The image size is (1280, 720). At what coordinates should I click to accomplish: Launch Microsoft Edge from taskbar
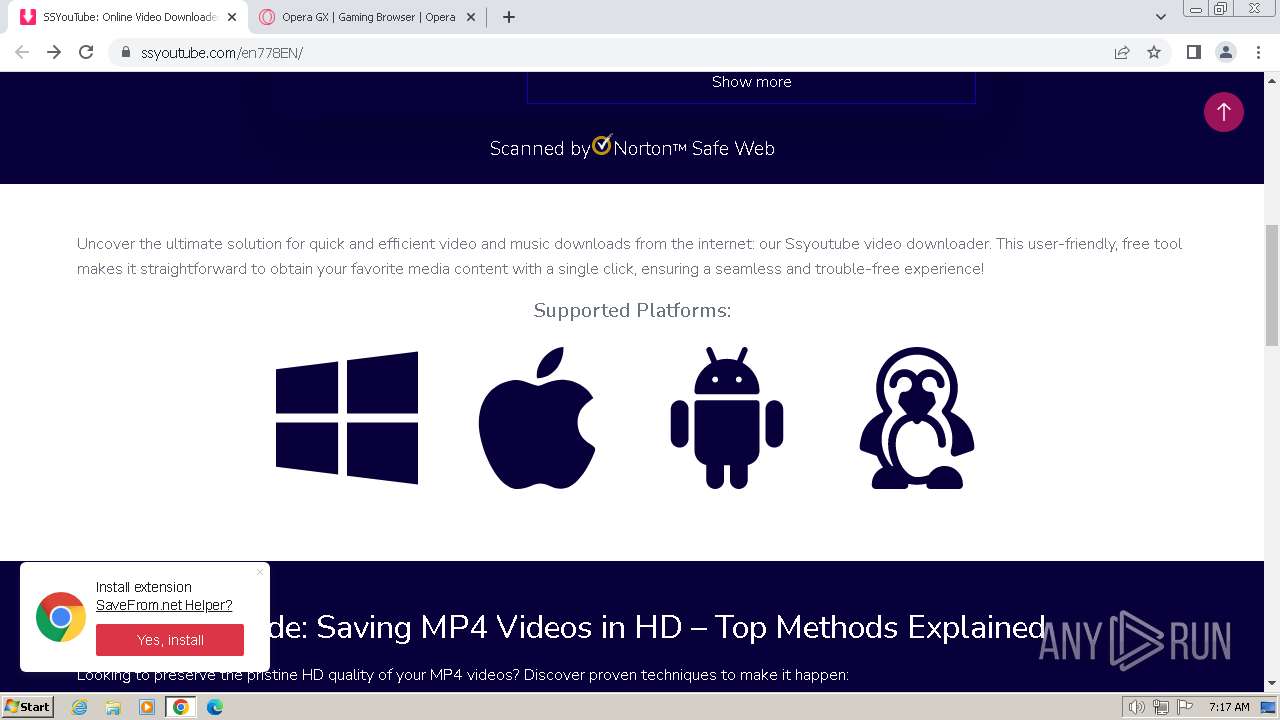[215, 707]
